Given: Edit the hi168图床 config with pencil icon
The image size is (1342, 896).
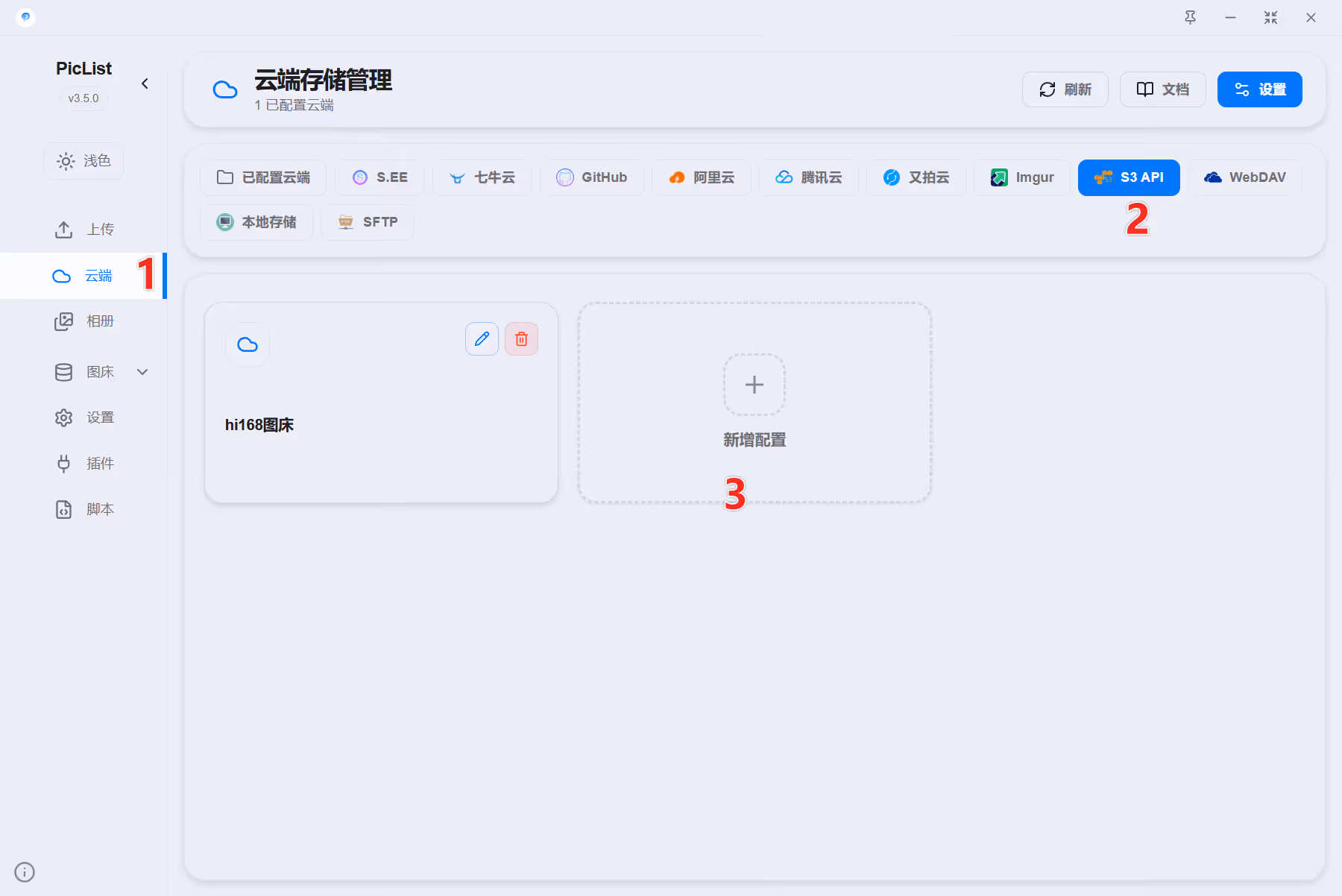Looking at the screenshot, I should click(x=482, y=339).
